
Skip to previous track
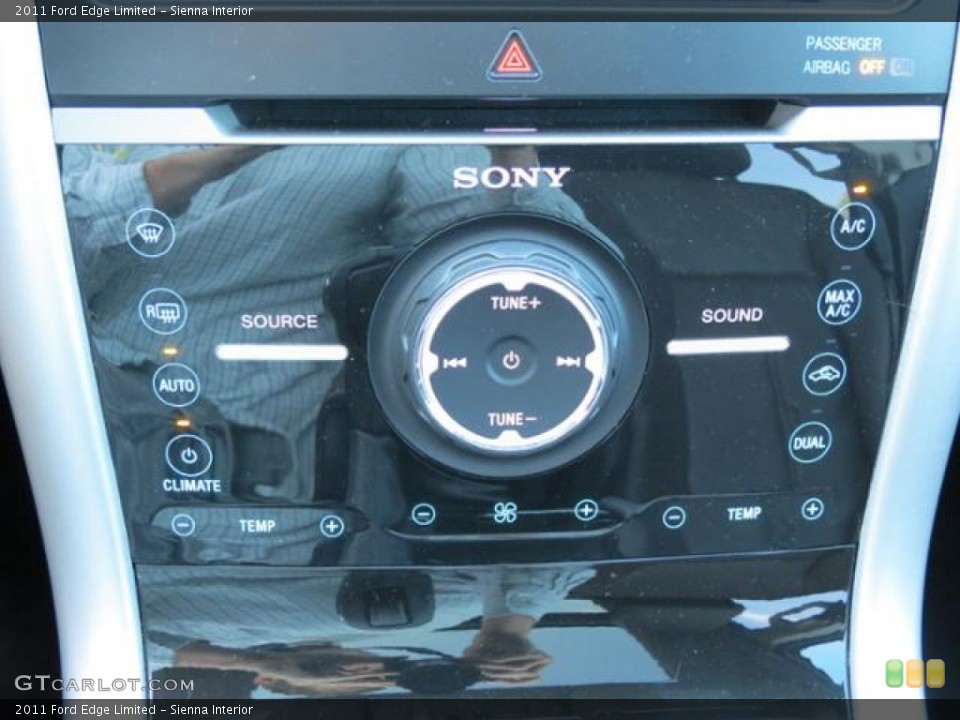tap(454, 363)
